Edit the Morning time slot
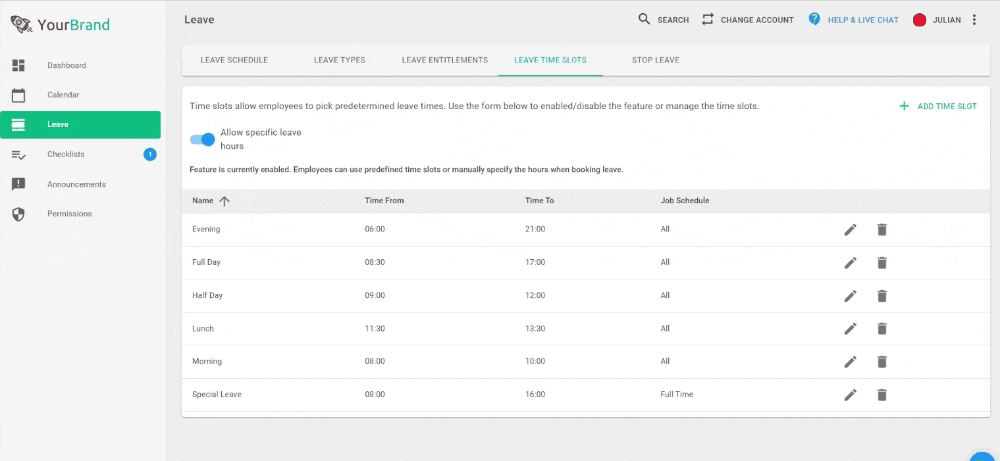This screenshot has width=1000, height=461. (850, 362)
